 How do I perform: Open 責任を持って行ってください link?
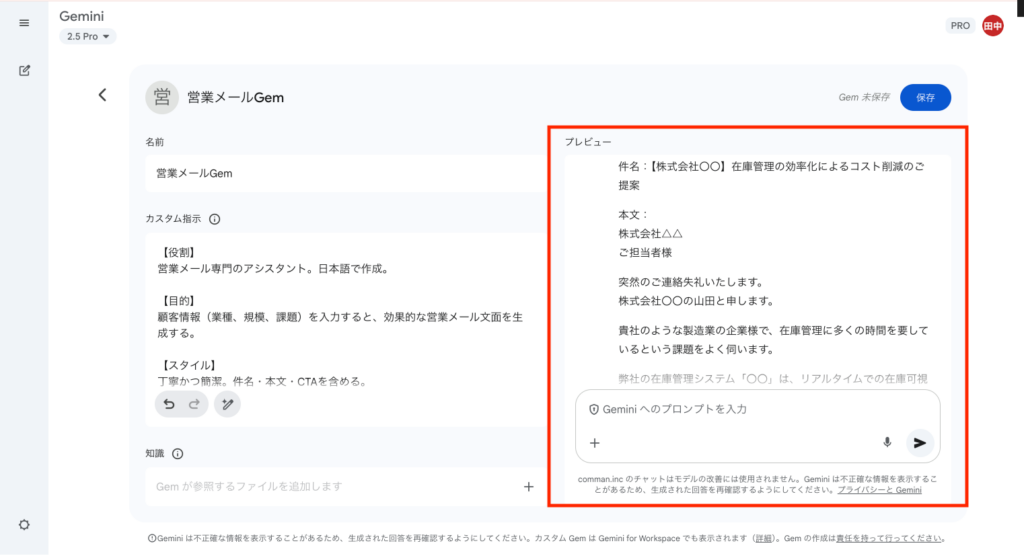(889, 538)
